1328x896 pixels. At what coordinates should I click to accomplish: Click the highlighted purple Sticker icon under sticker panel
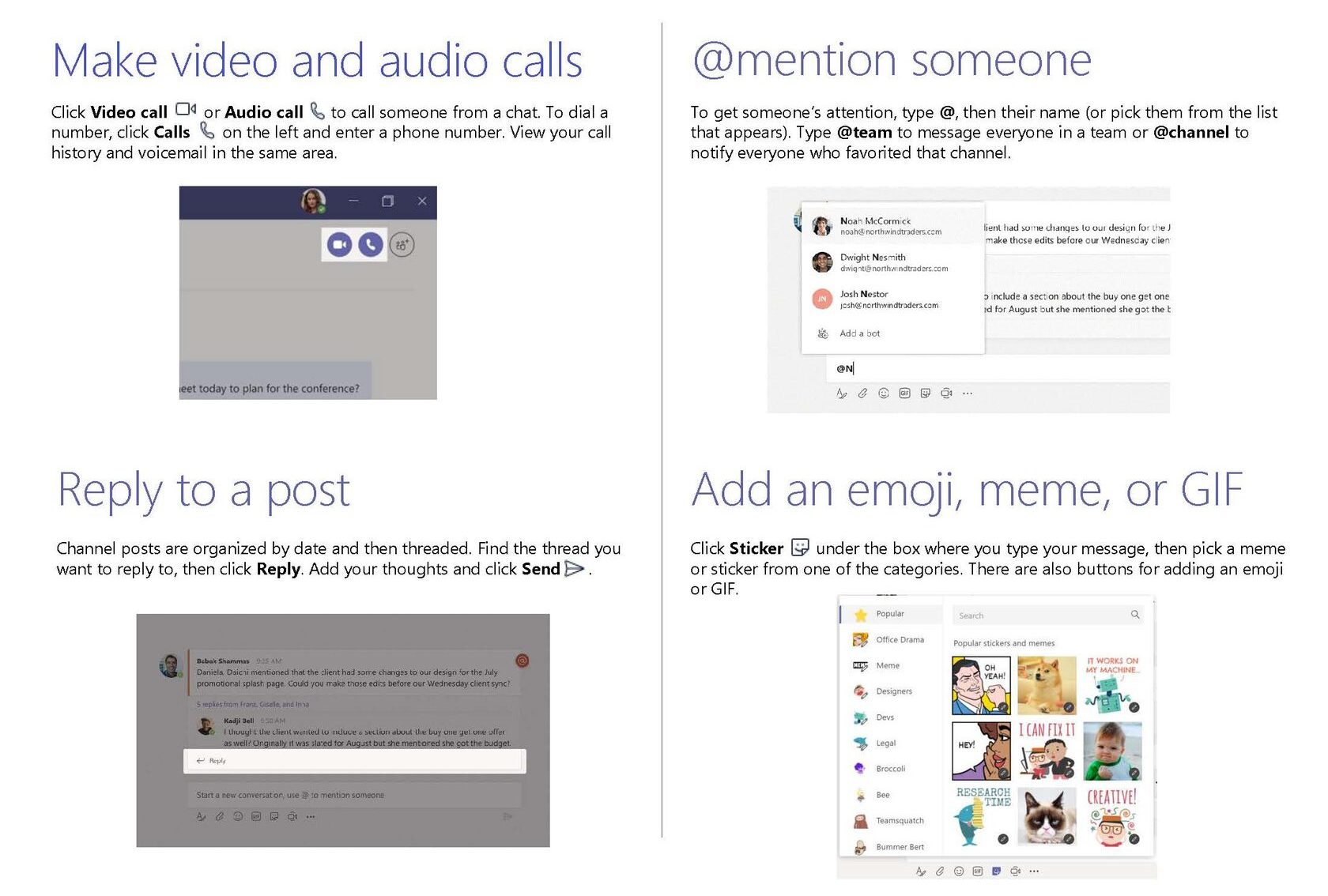point(996,871)
